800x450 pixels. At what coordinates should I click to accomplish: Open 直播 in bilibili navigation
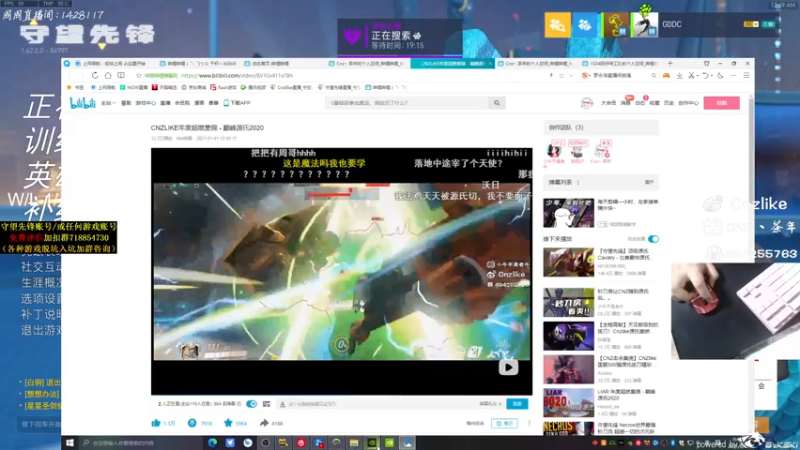pos(165,103)
